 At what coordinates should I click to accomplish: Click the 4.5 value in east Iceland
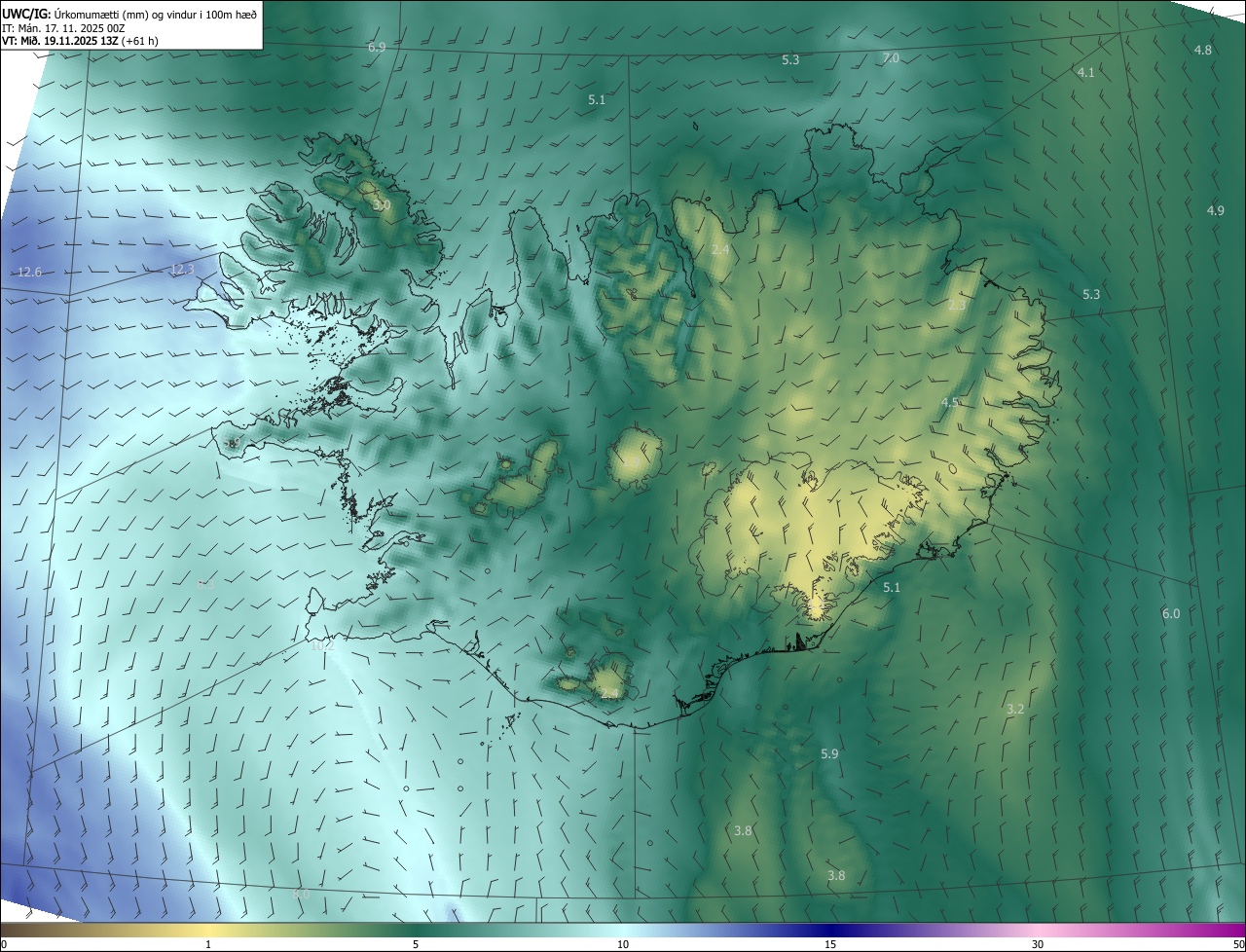(950, 402)
